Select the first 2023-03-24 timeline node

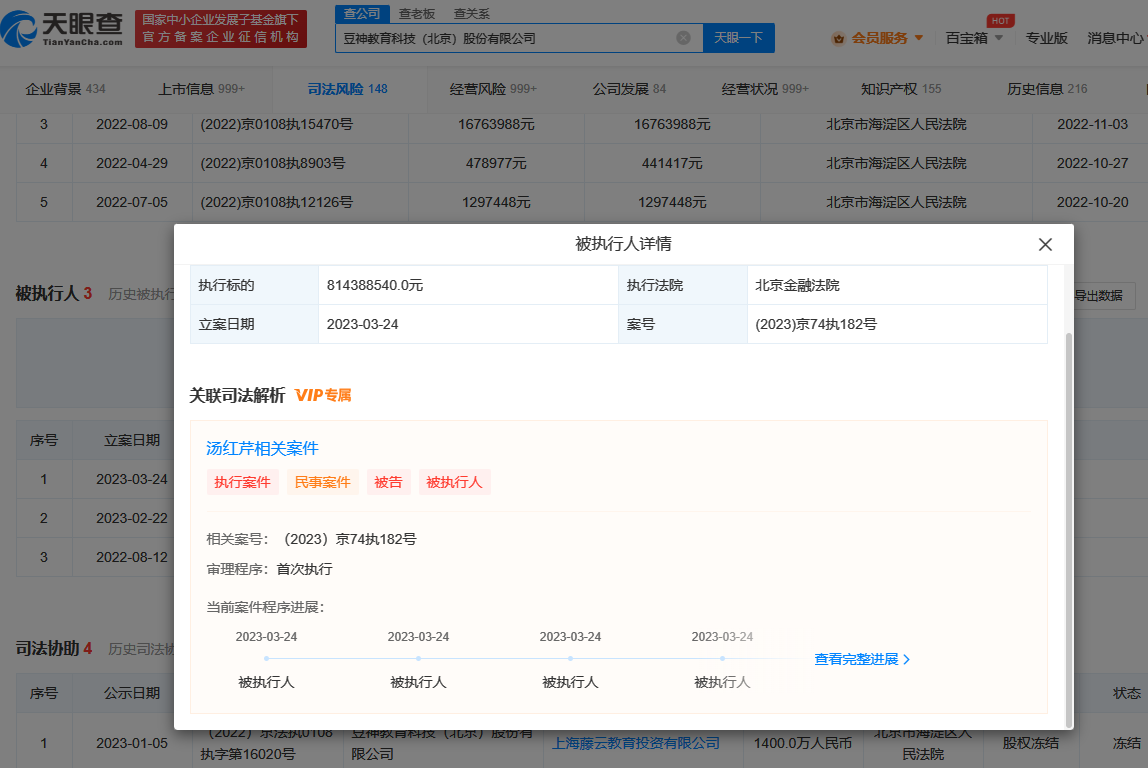(x=266, y=658)
